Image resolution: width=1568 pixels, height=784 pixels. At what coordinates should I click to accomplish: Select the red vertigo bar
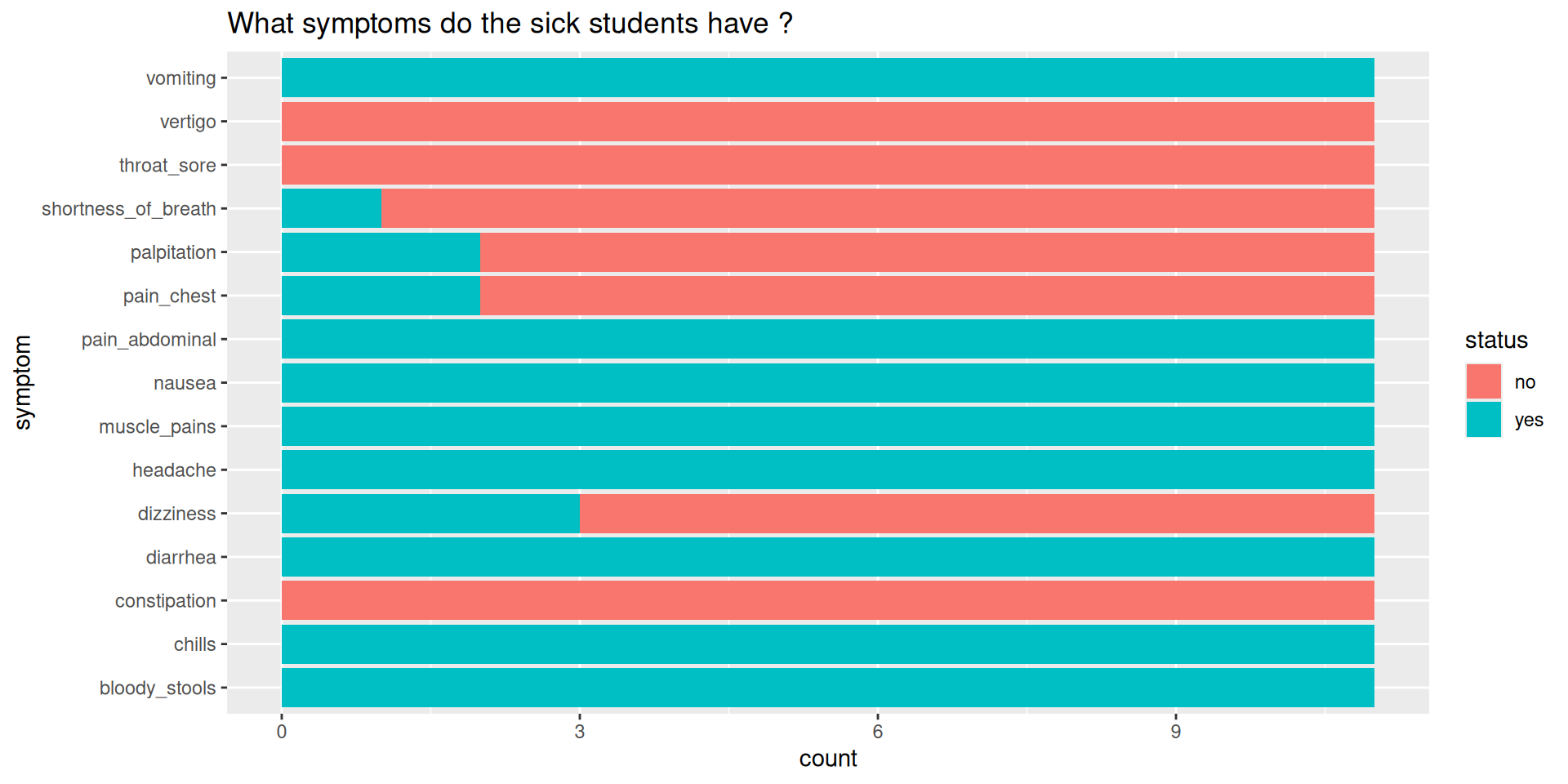tap(827, 122)
